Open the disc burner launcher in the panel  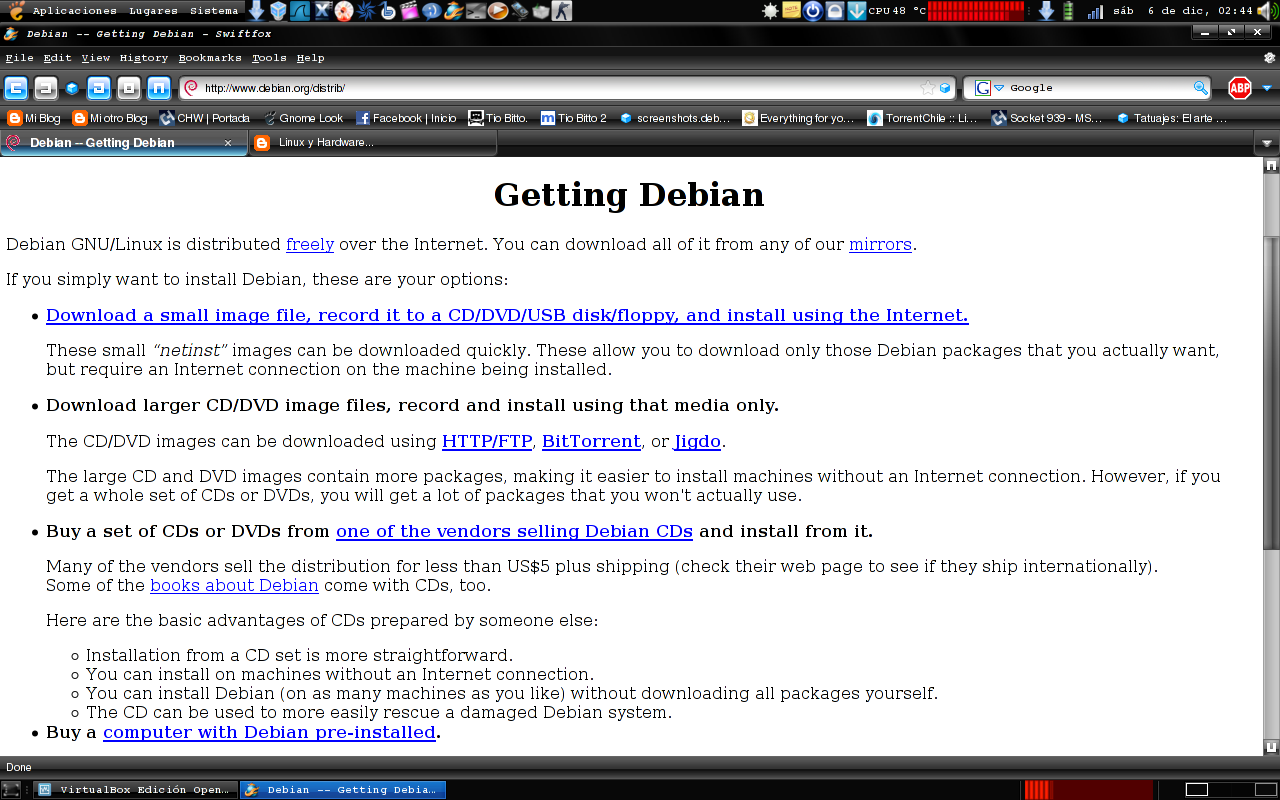(x=343, y=11)
